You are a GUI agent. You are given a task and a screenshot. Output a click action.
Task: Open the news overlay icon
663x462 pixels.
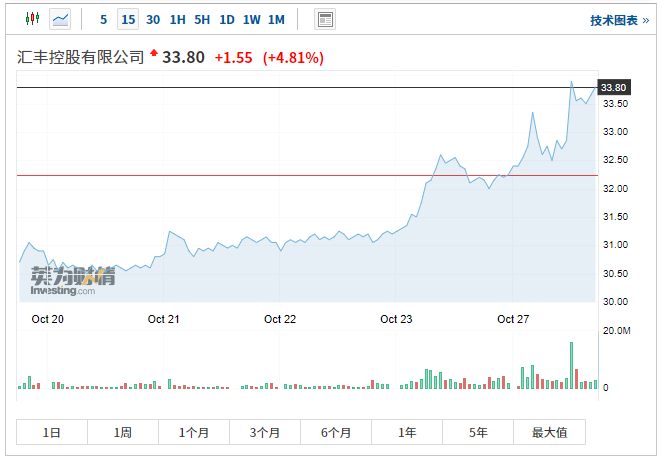(325, 19)
